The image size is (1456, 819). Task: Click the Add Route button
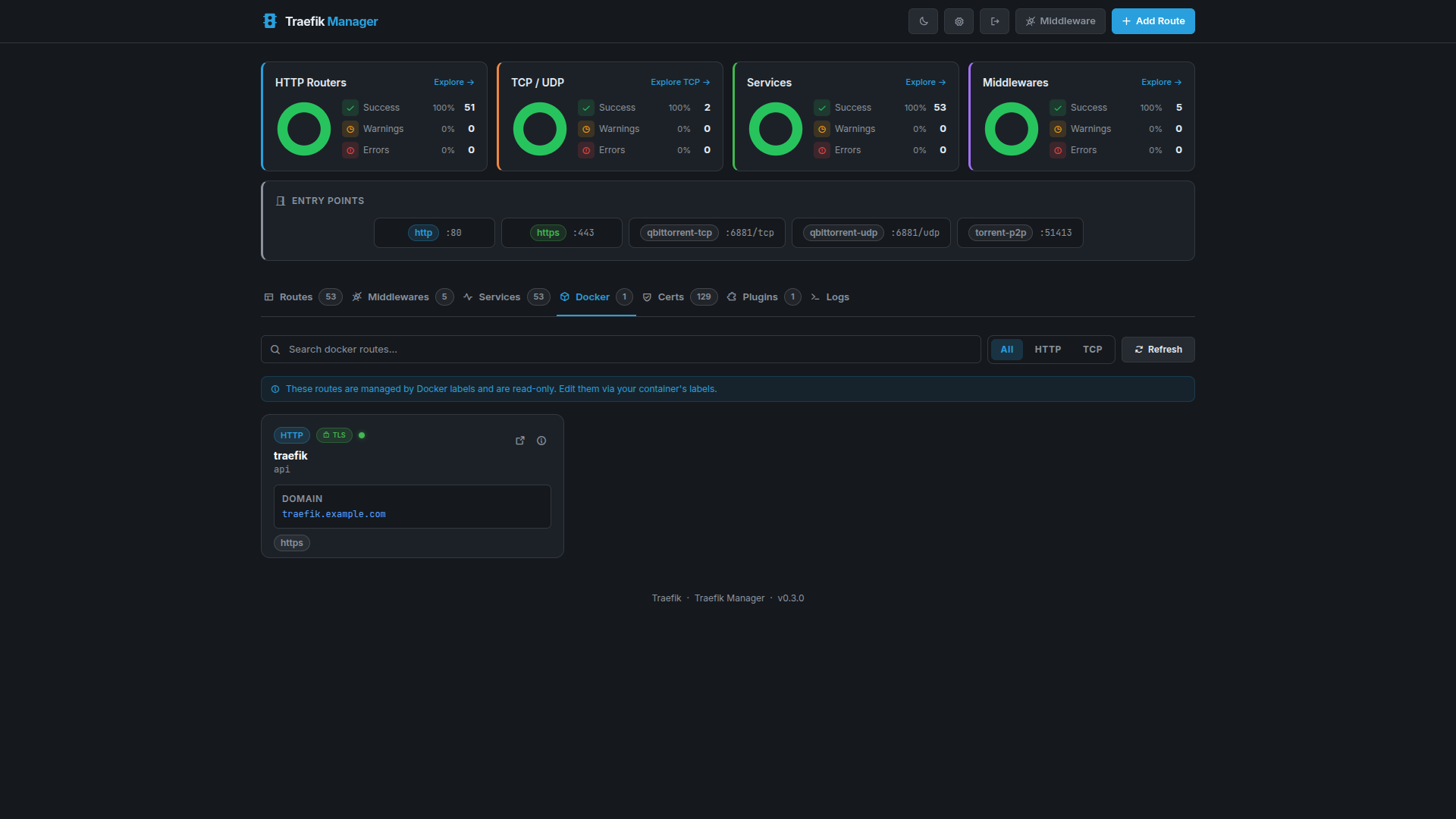click(1153, 21)
